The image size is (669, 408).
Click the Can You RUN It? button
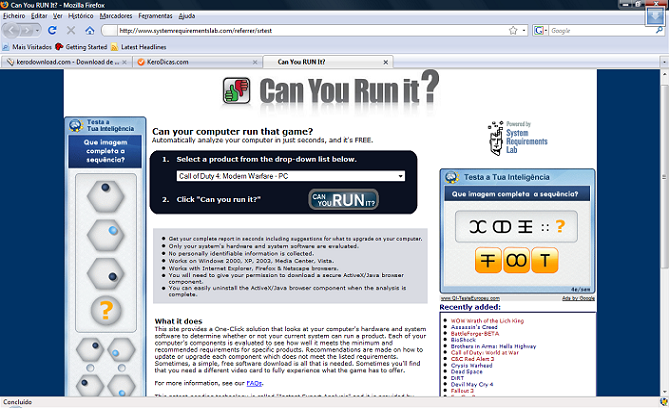(343, 199)
